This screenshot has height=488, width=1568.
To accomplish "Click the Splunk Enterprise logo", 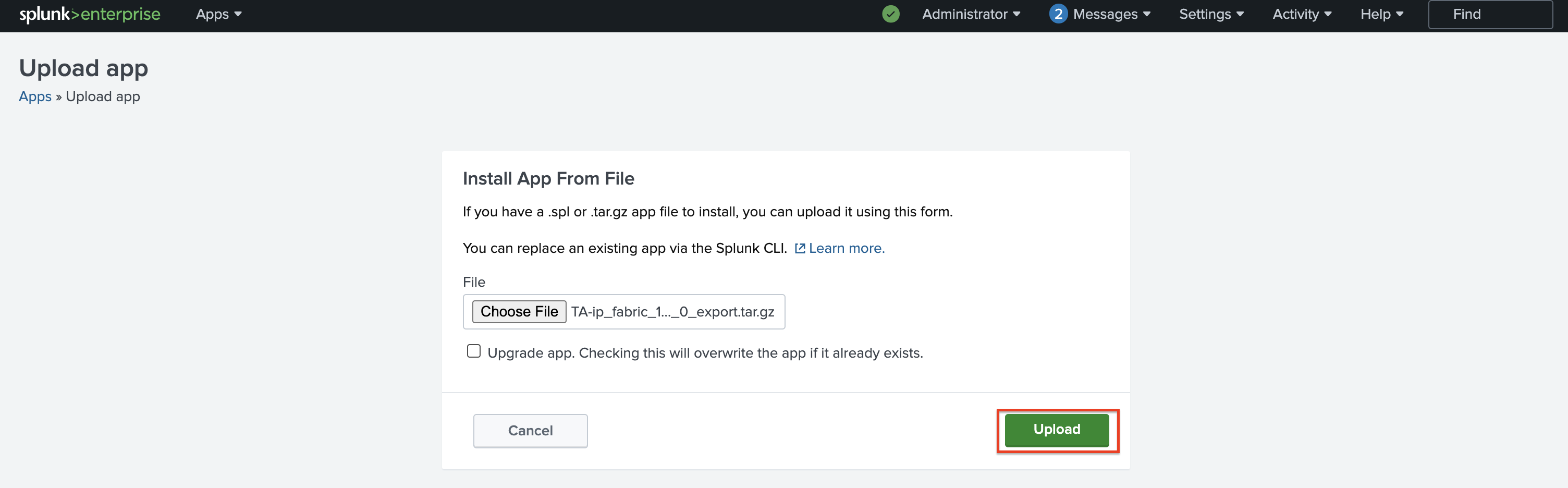I will pos(90,14).
